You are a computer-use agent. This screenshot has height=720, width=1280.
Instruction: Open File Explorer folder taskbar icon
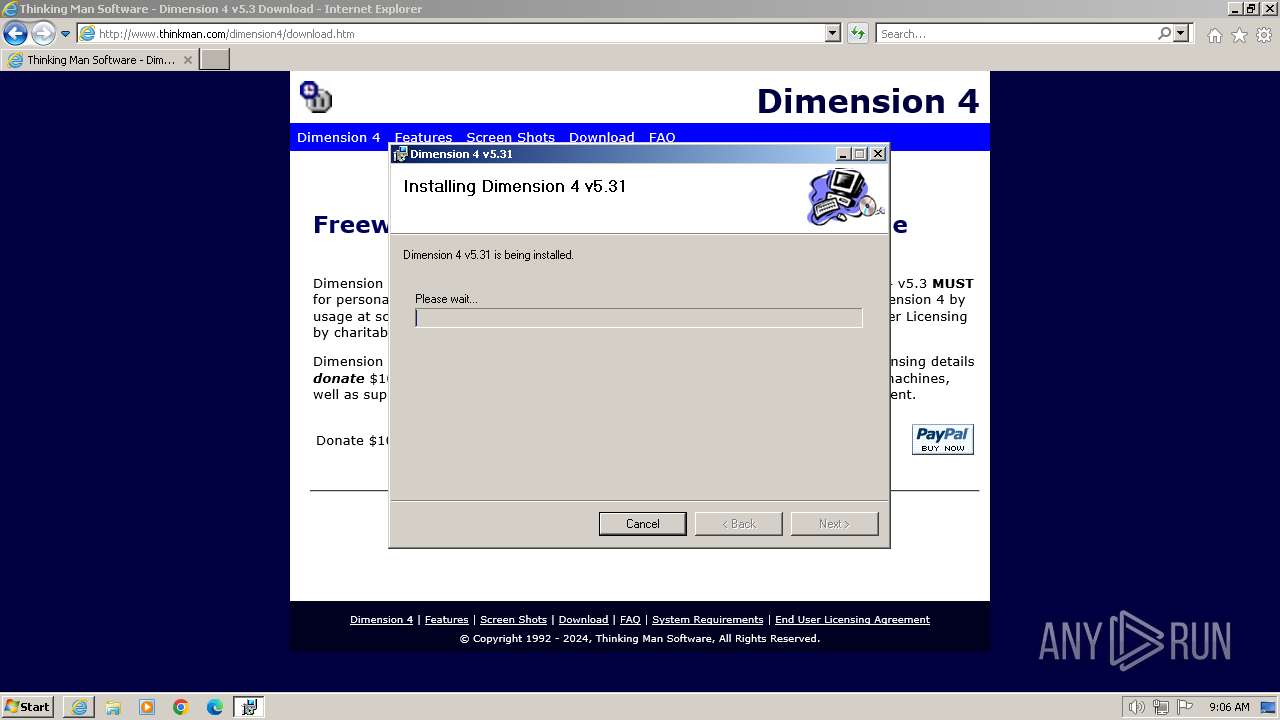(x=113, y=707)
